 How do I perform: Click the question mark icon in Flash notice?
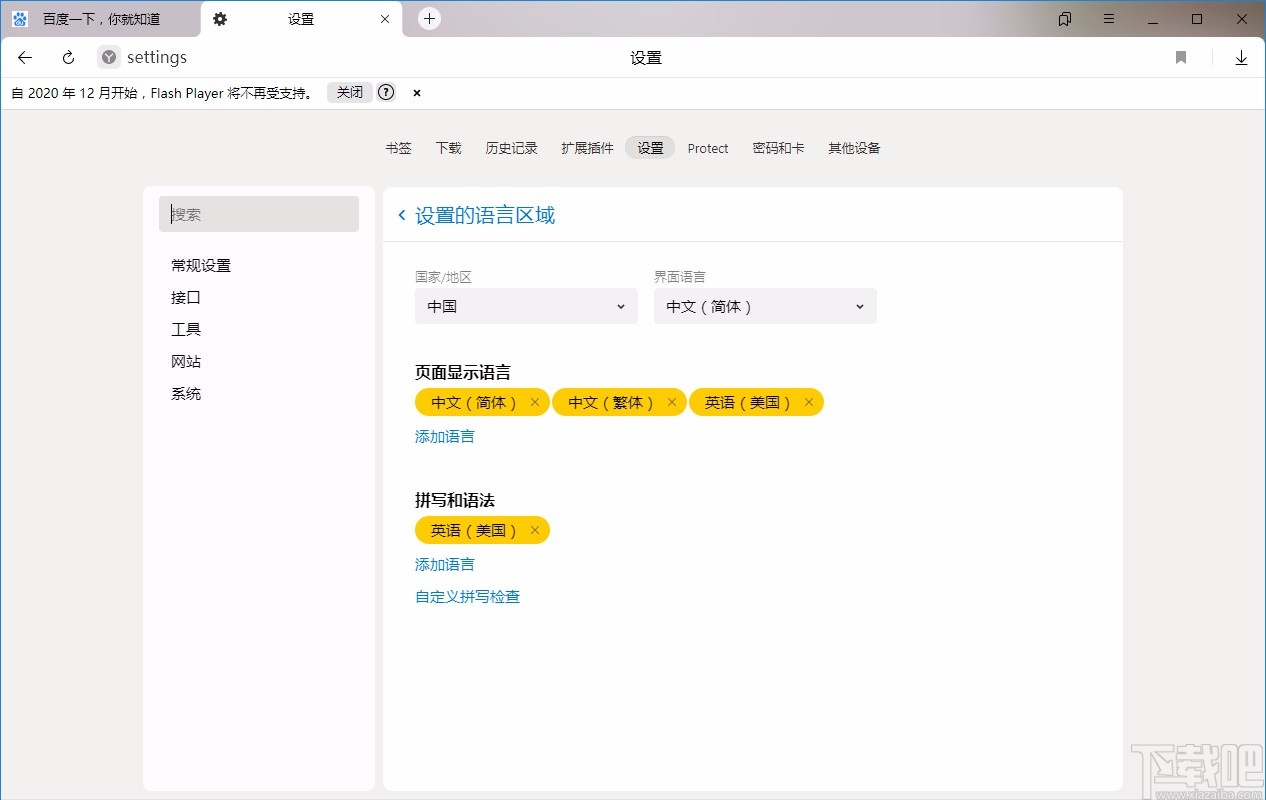(x=386, y=92)
